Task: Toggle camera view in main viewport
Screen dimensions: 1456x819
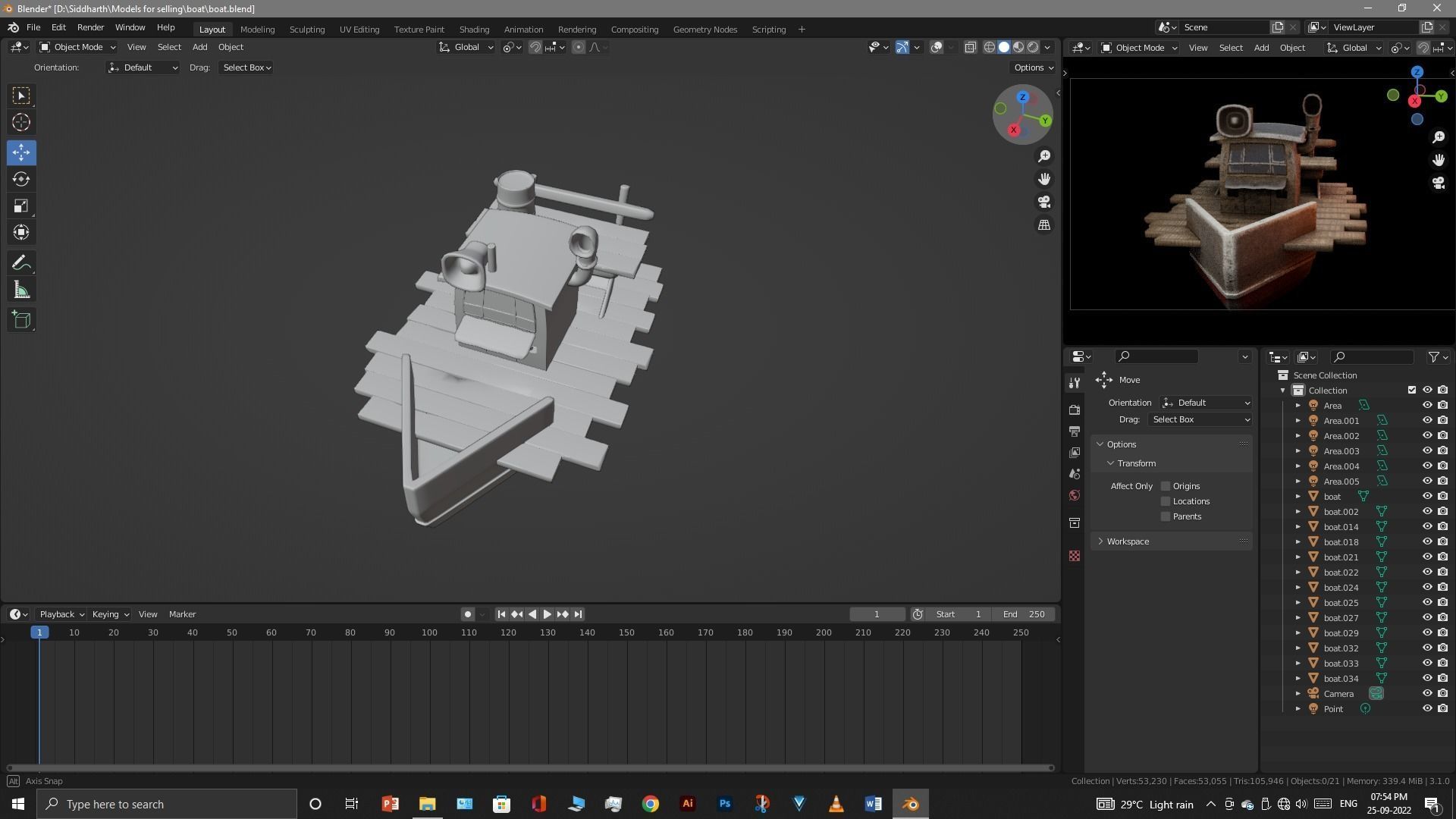Action: pos(1044,202)
